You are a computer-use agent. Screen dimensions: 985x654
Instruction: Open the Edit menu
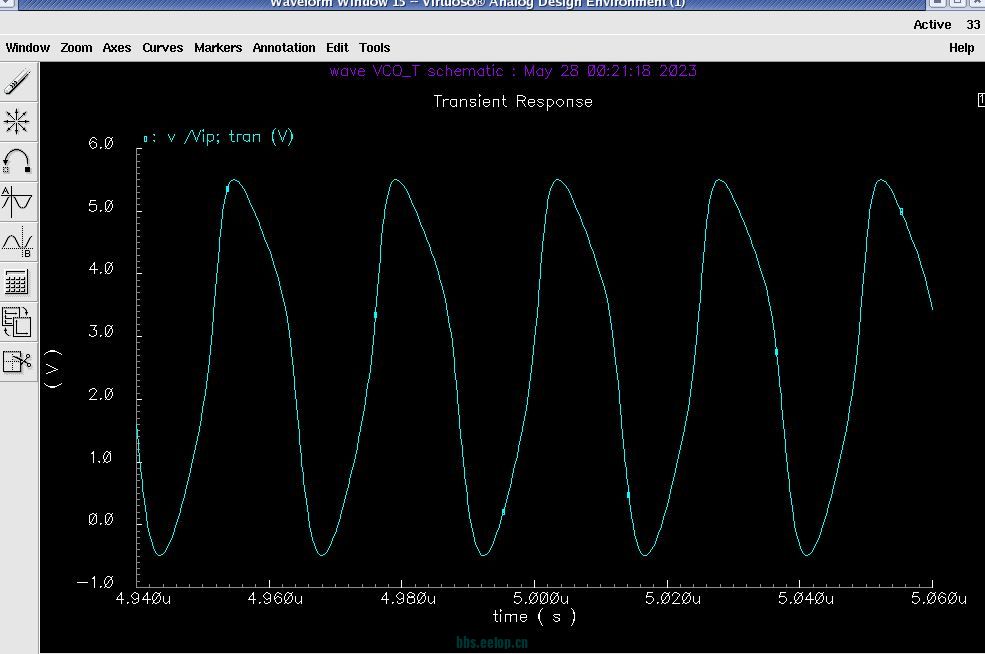coord(337,48)
